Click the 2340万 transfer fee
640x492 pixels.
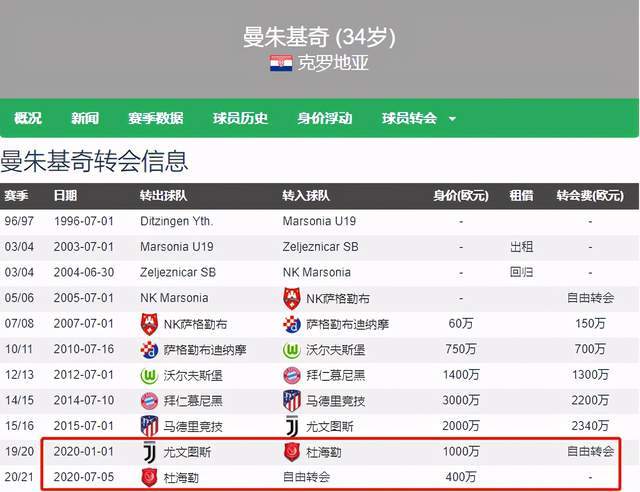click(590, 426)
